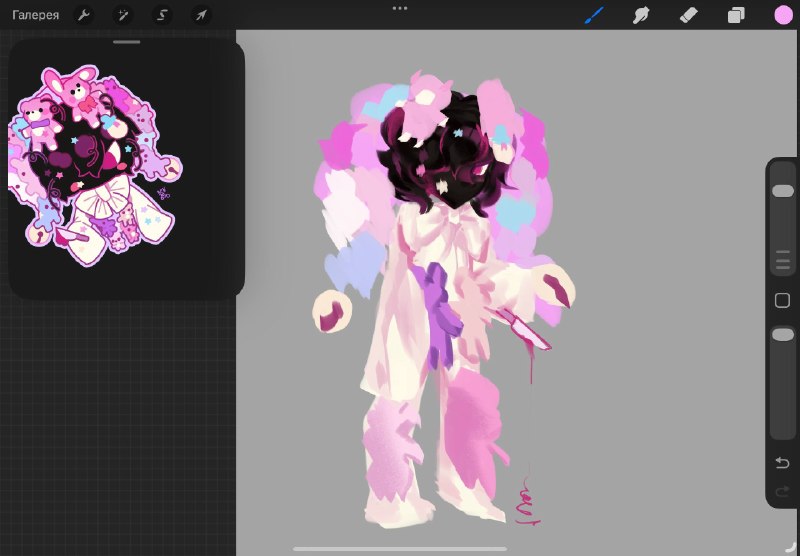The width and height of the screenshot is (800, 556).
Task: Open the Actions wrench menu
Action: point(84,15)
